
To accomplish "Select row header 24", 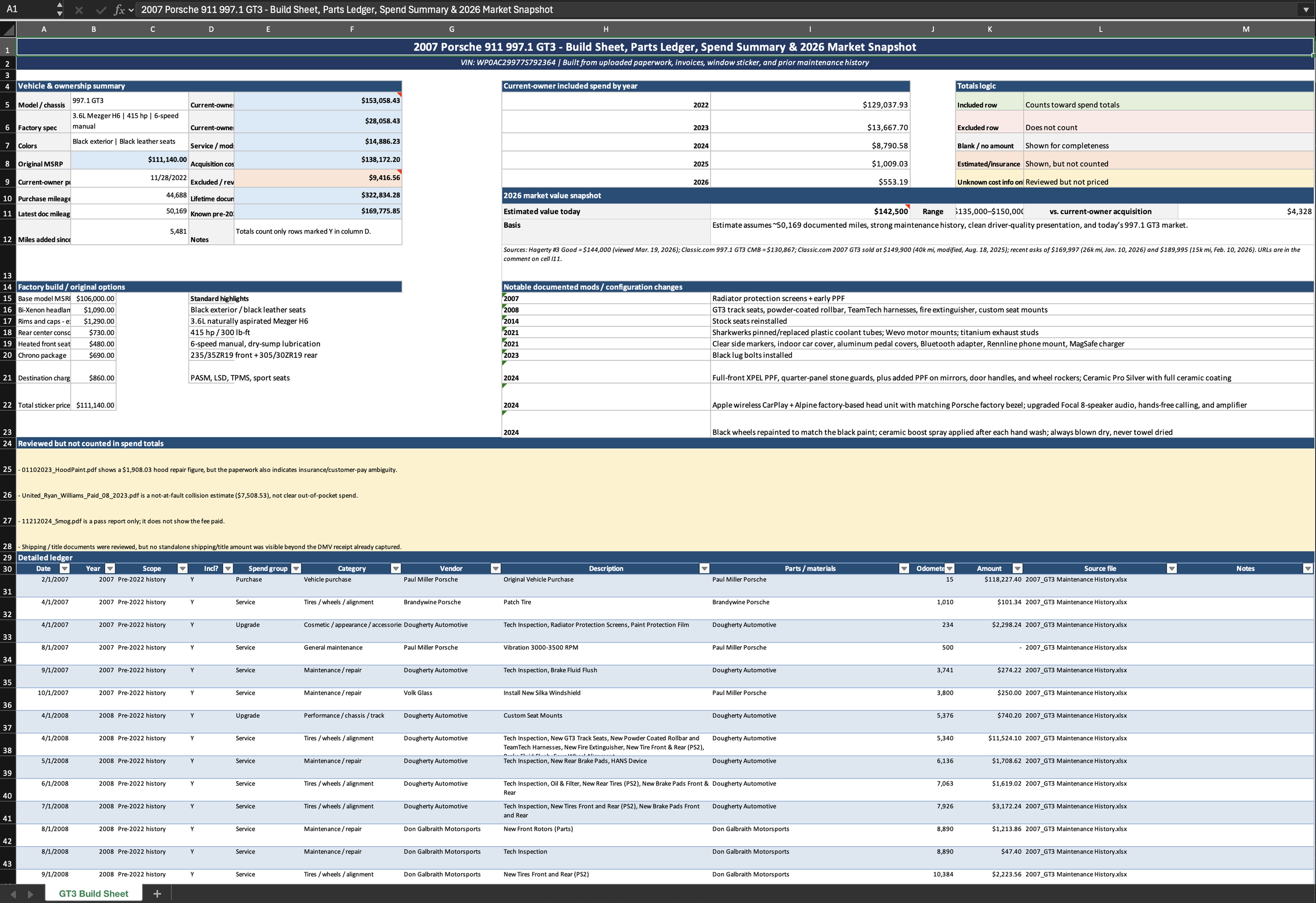I will [x=8, y=443].
